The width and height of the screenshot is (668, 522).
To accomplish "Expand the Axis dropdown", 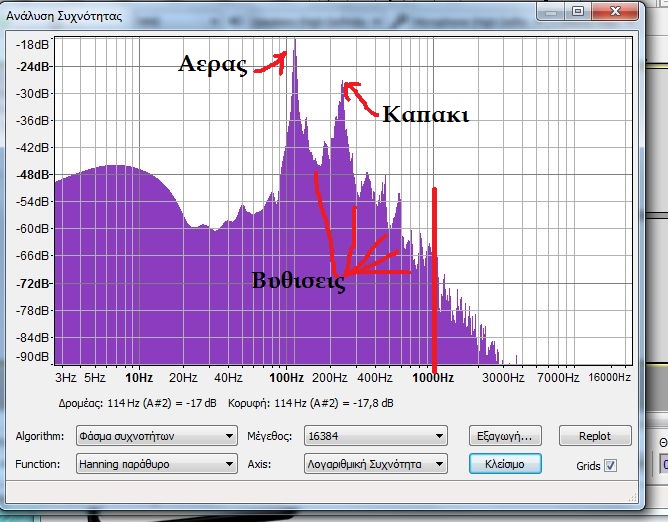I will click(x=375, y=464).
